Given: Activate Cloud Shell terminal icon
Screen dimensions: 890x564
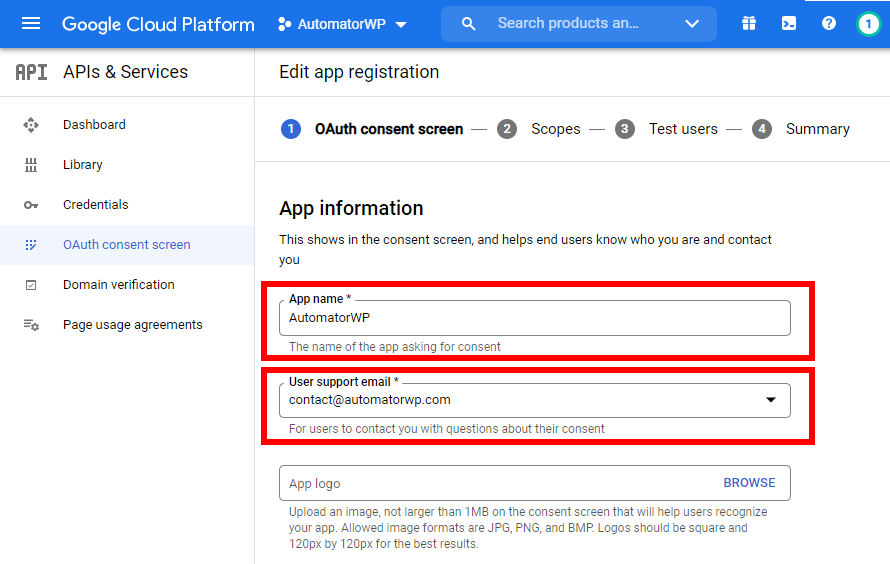Looking at the screenshot, I should coord(789,24).
